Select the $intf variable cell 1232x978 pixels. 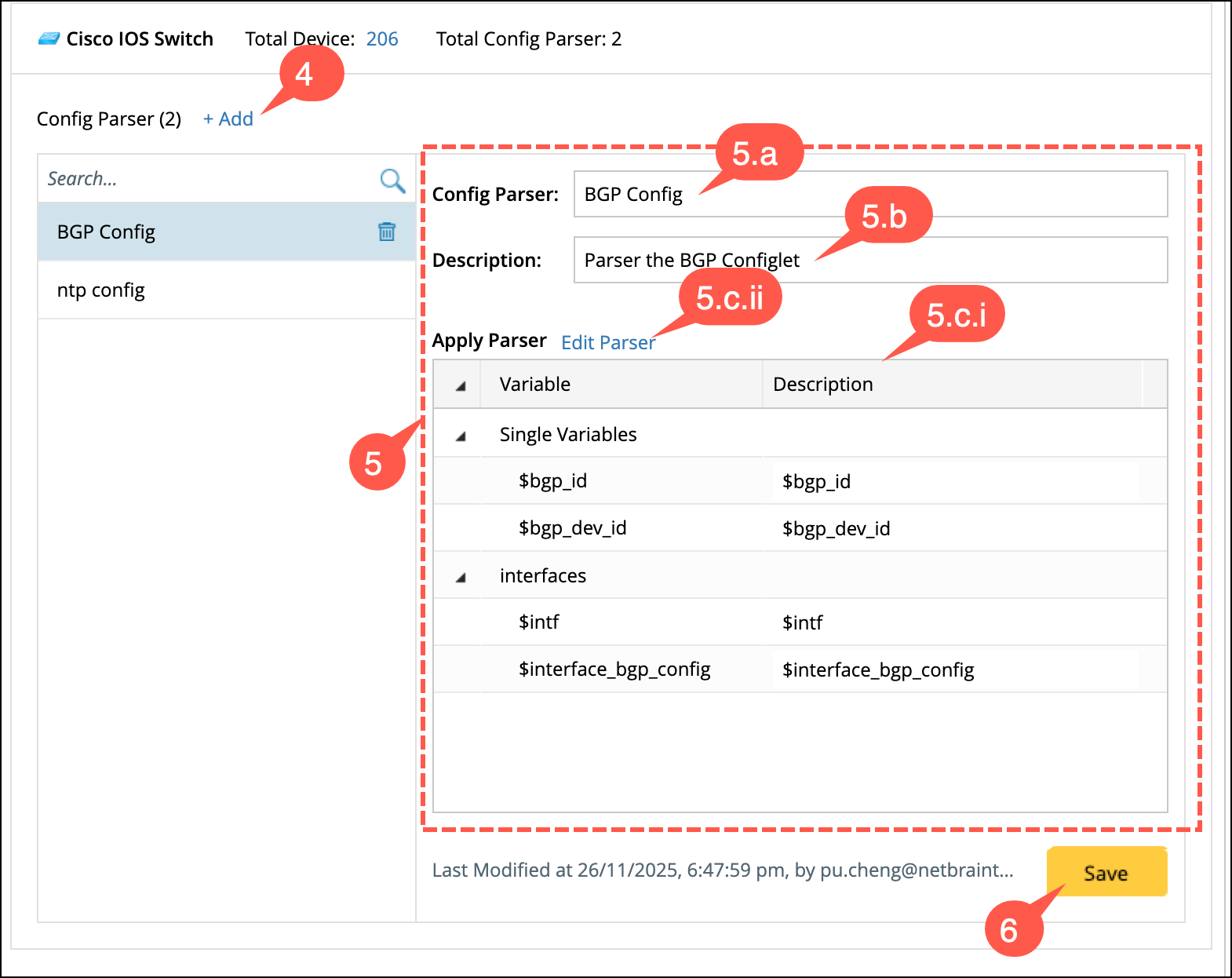point(621,622)
